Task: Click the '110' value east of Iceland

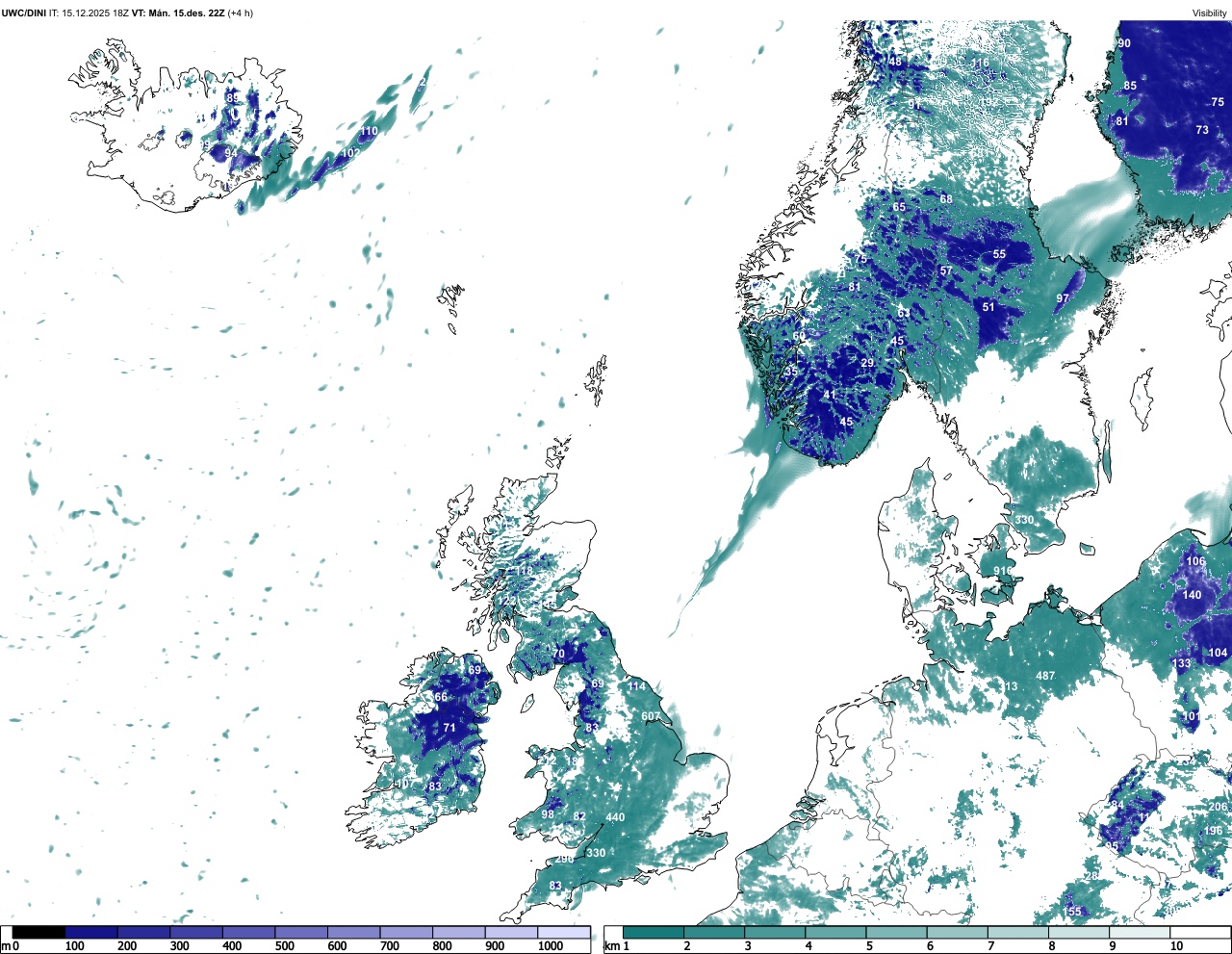Action: (369, 131)
